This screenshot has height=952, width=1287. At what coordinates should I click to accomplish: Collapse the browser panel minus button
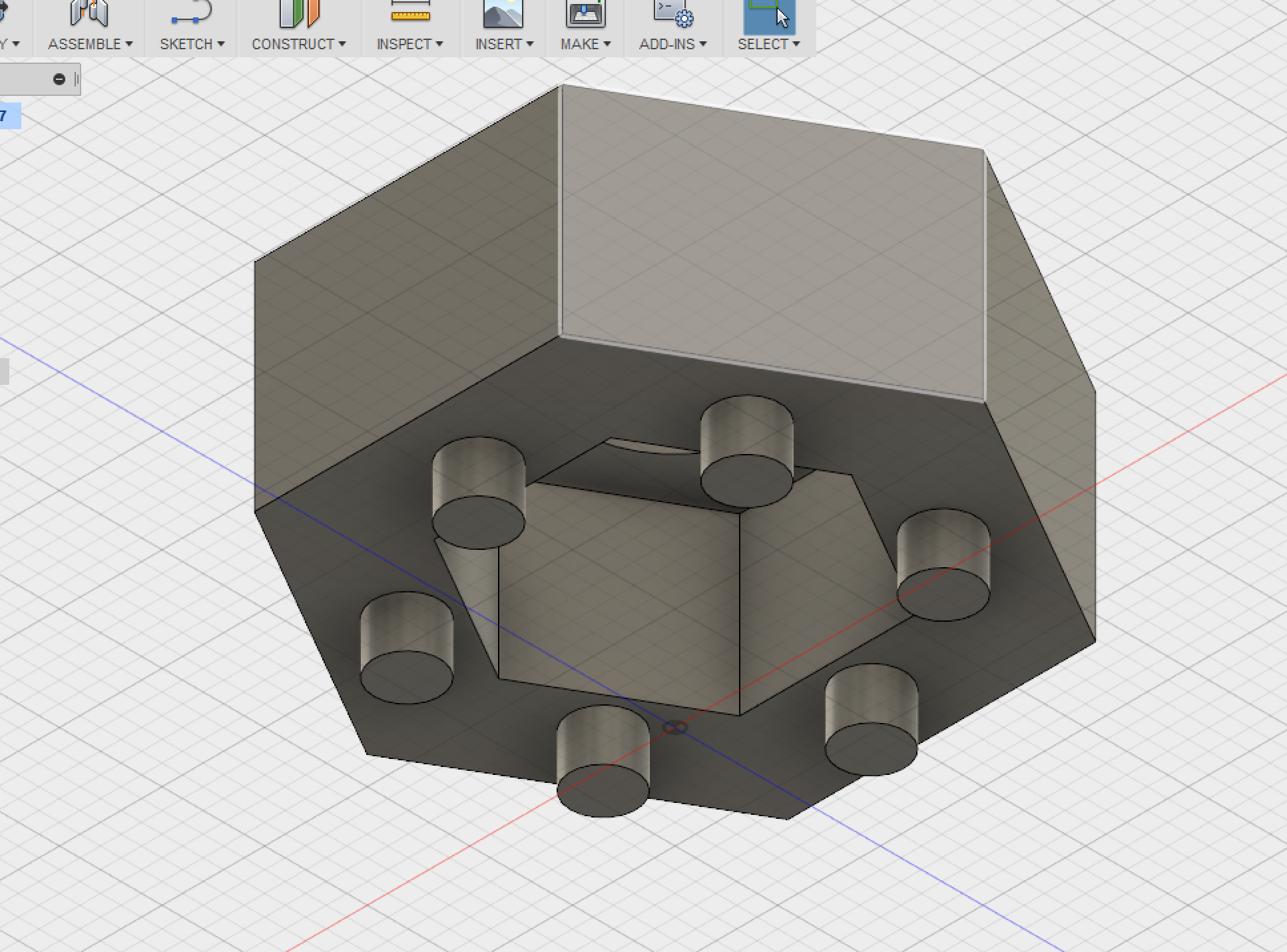click(59, 79)
